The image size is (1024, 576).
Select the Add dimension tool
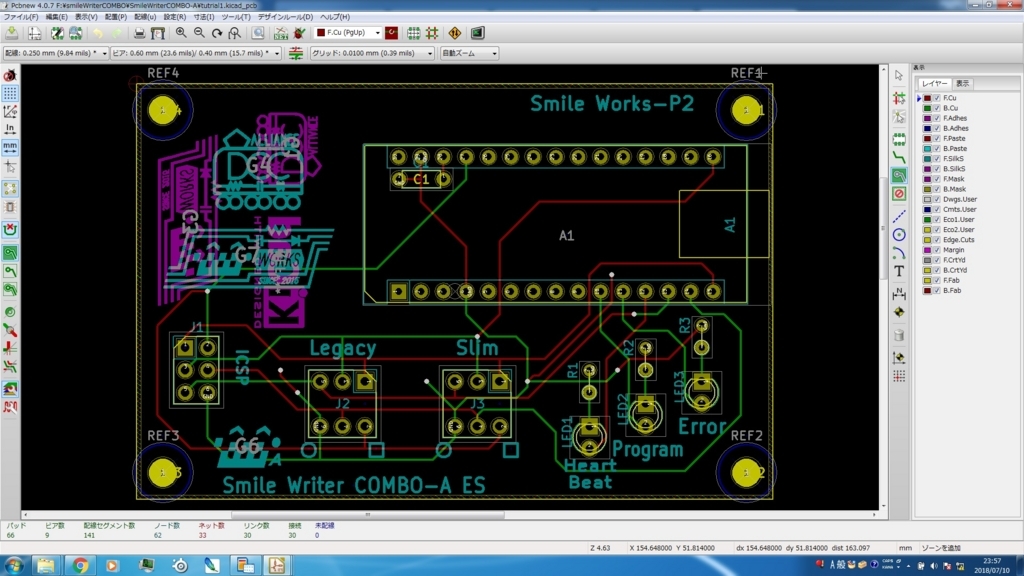[899, 294]
